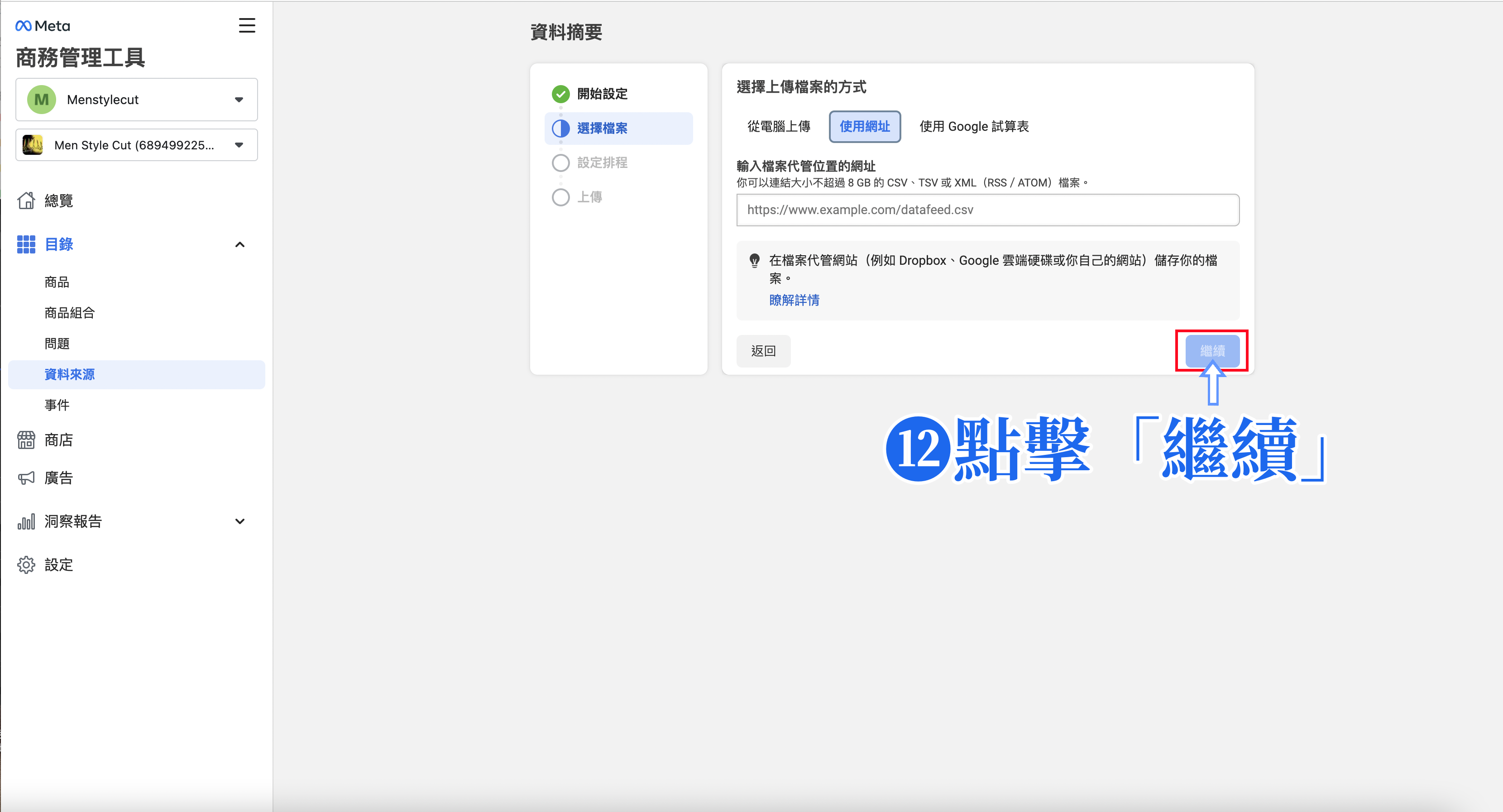
Task: Go to 商店 in the sidebar
Action: click(58, 440)
